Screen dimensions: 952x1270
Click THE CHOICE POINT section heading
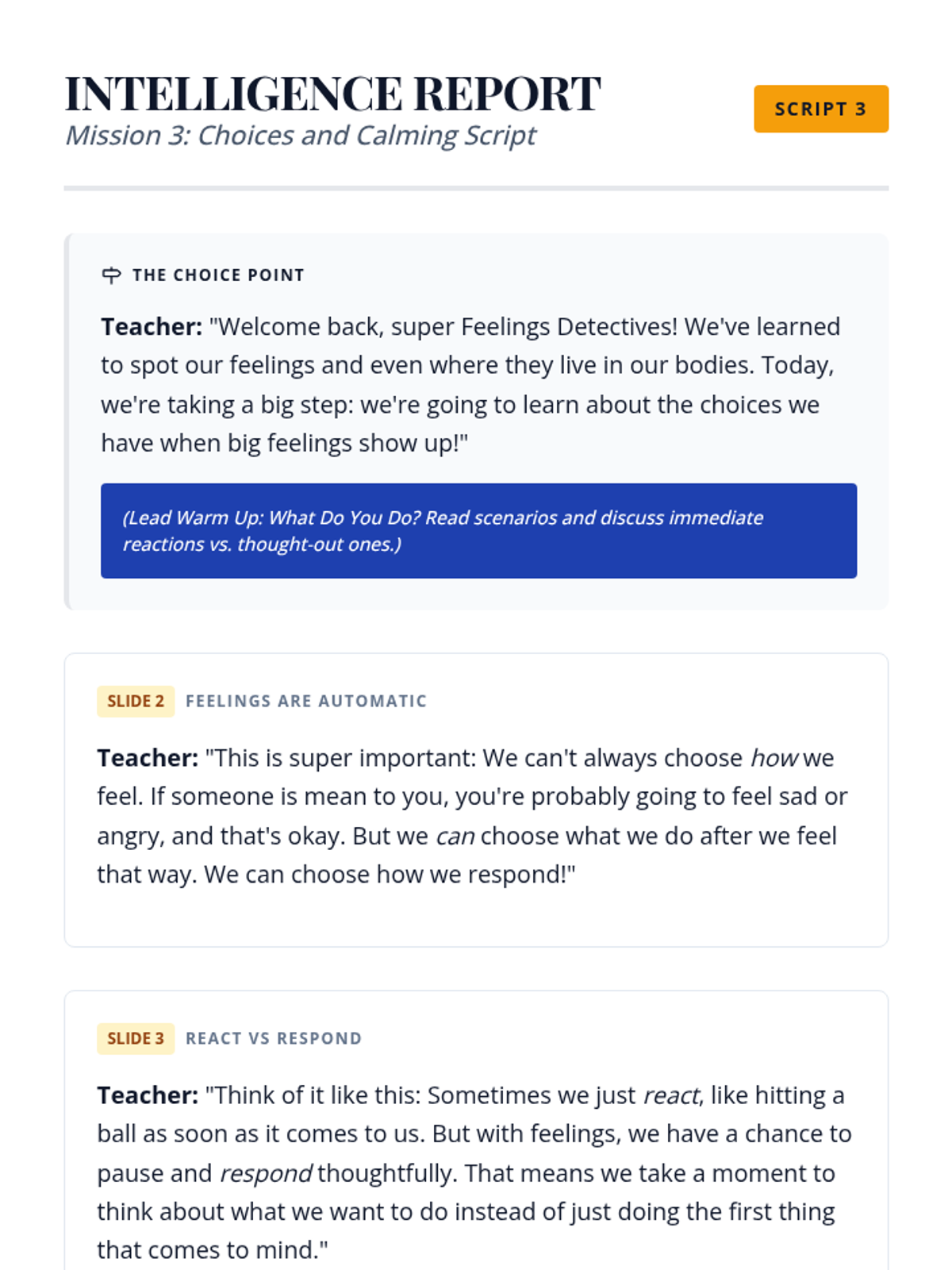[218, 275]
